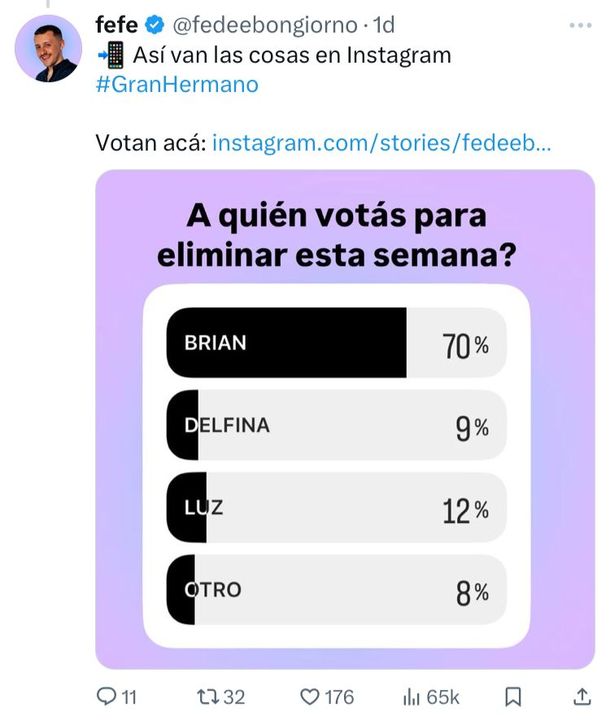The image size is (610, 720).
Task: Select the LUZ poll option
Action: [336, 509]
